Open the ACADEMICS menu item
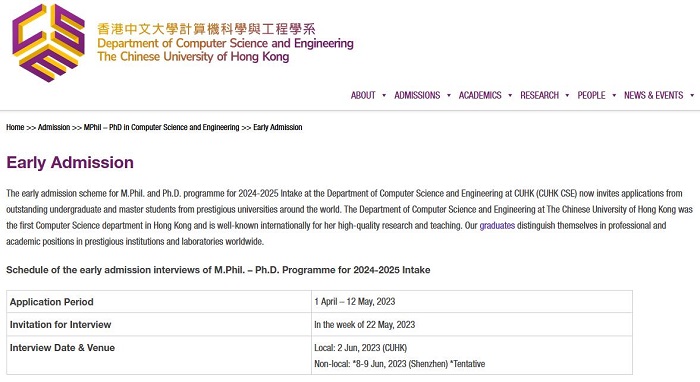This screenshot has width=700, height=382. (480, 95)
